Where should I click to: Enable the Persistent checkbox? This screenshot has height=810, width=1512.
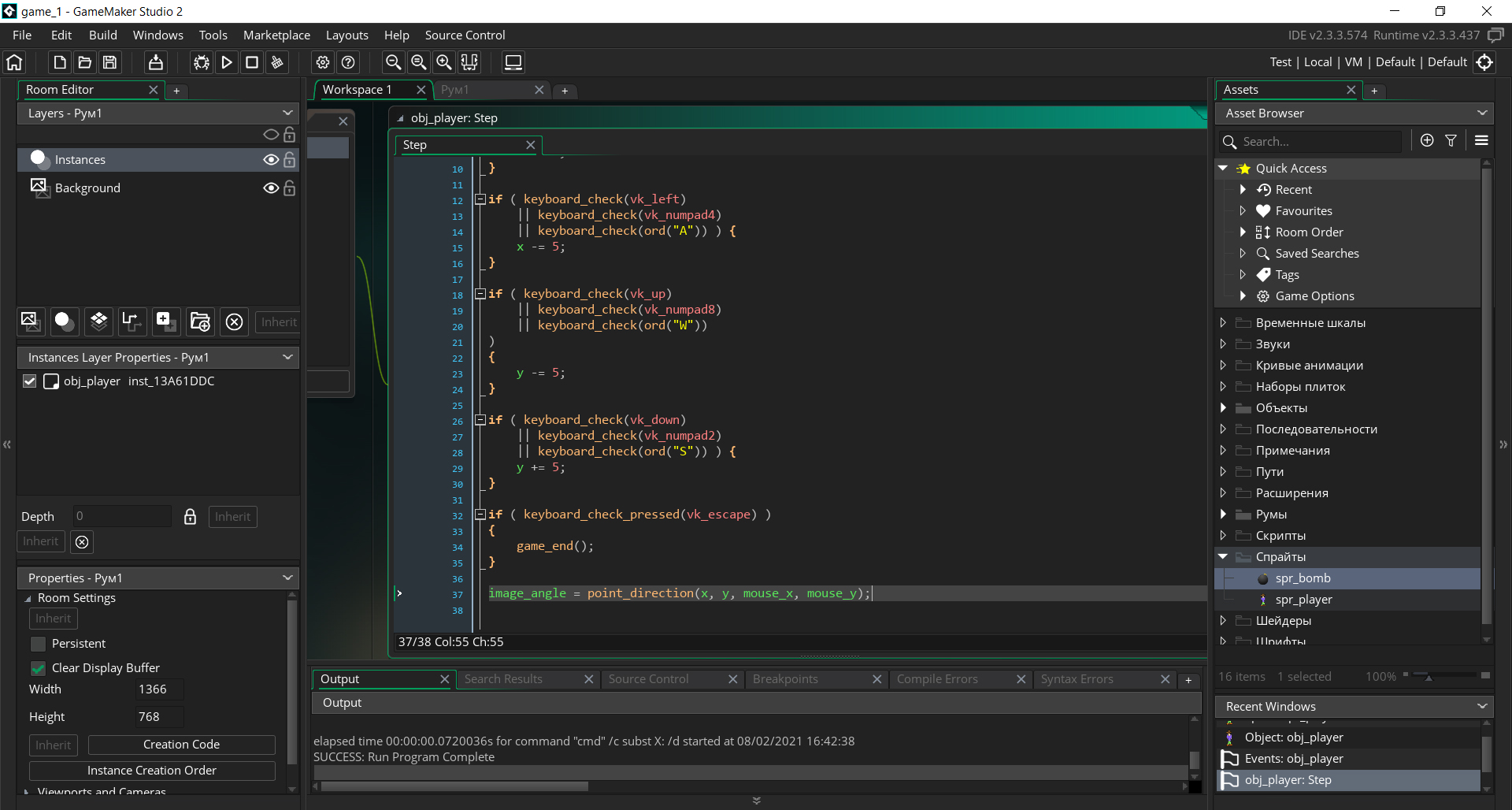(x=38, y=644)
